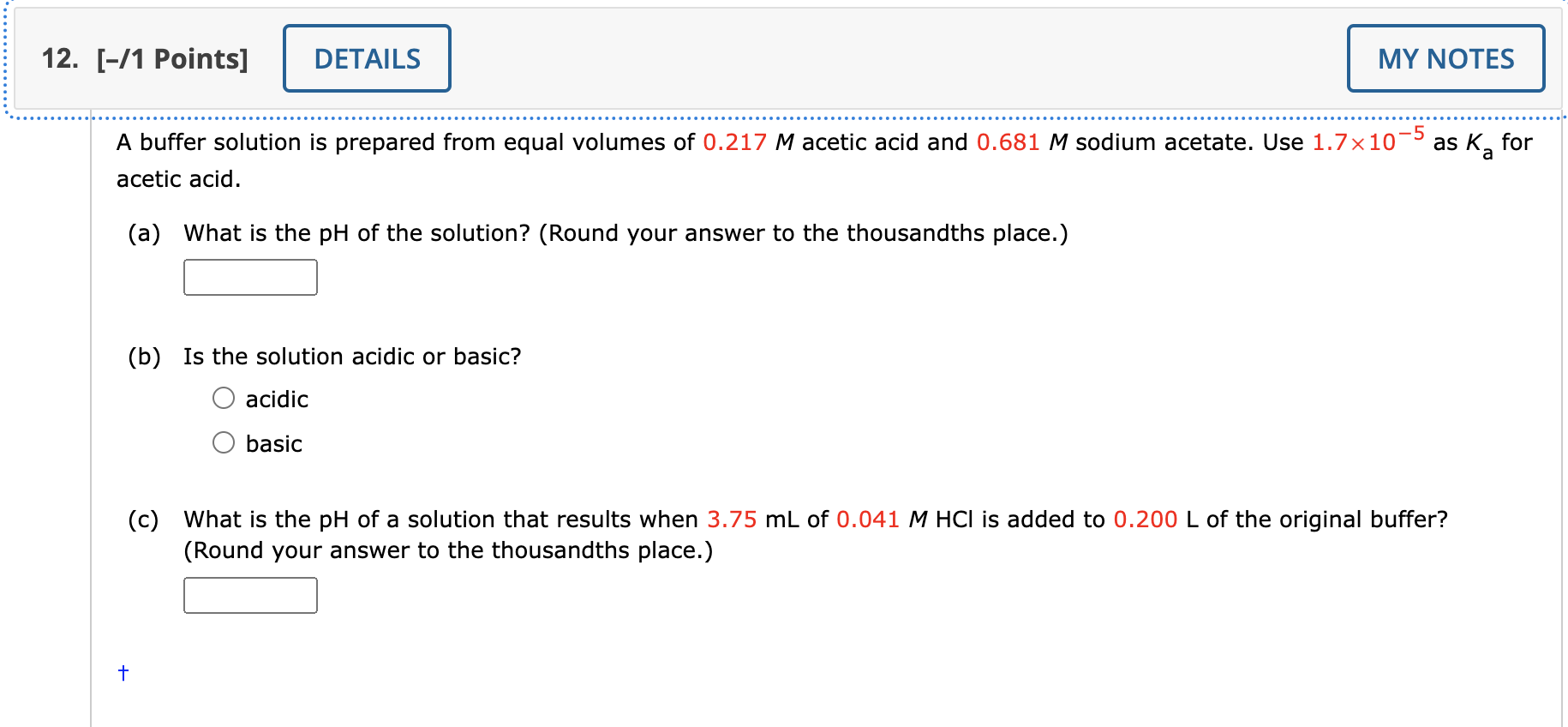Select the basic radio button
This screenshot has width=1568, height=727.
pyautogui.click(x=224, y=442)
